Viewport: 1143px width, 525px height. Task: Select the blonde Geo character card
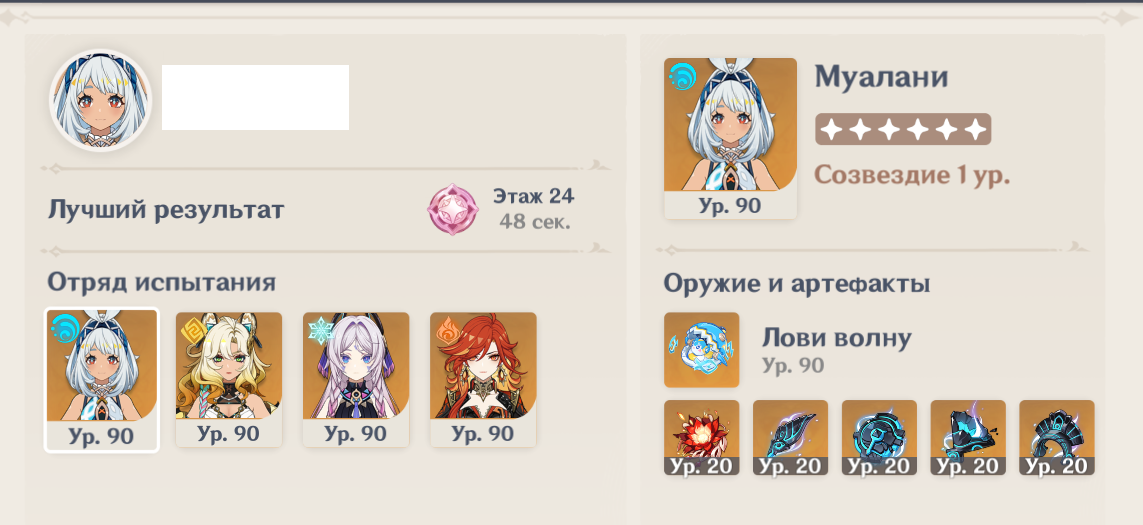[229, 380]
